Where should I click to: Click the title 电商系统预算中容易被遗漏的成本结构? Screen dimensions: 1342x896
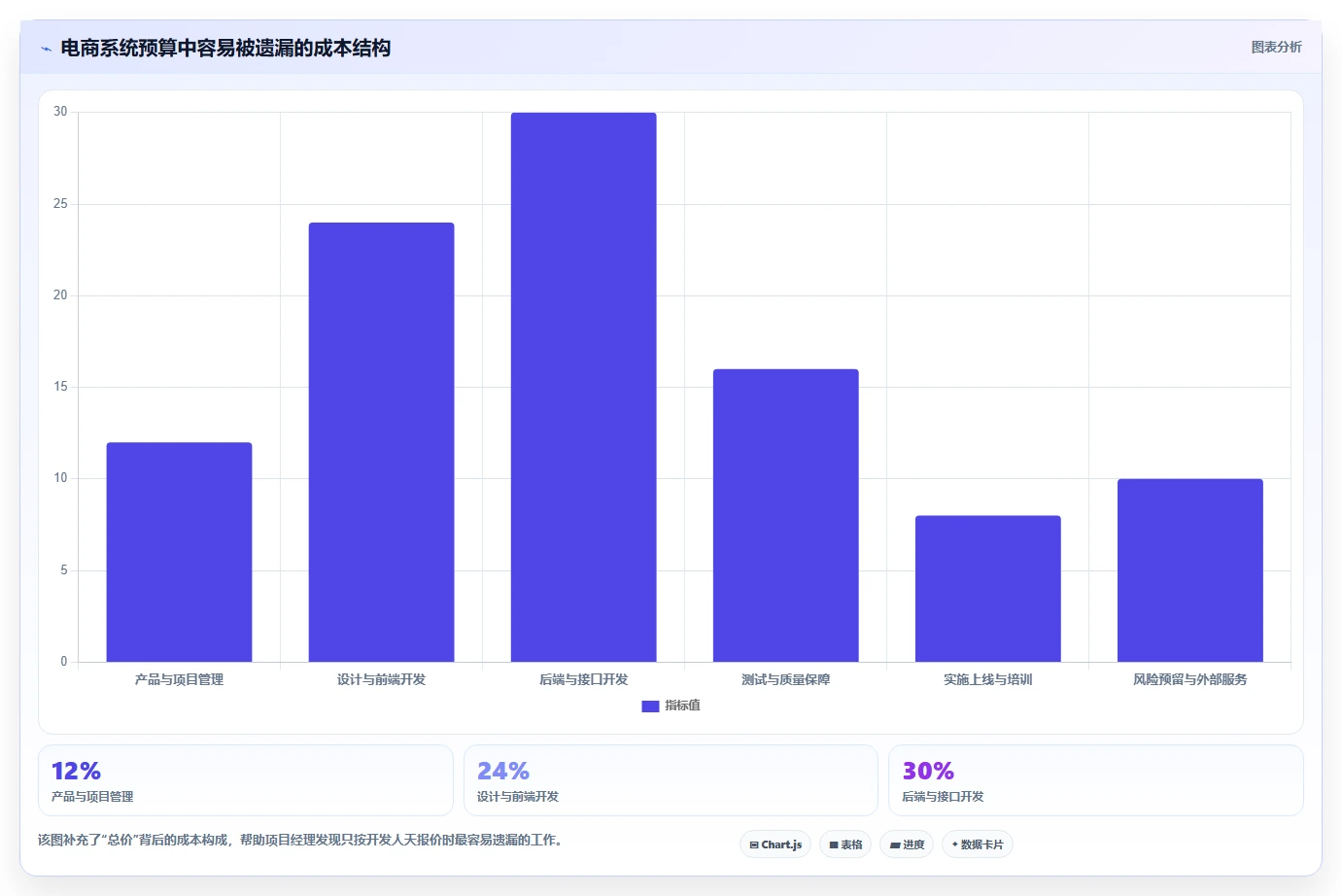click(x=225, y=48)
